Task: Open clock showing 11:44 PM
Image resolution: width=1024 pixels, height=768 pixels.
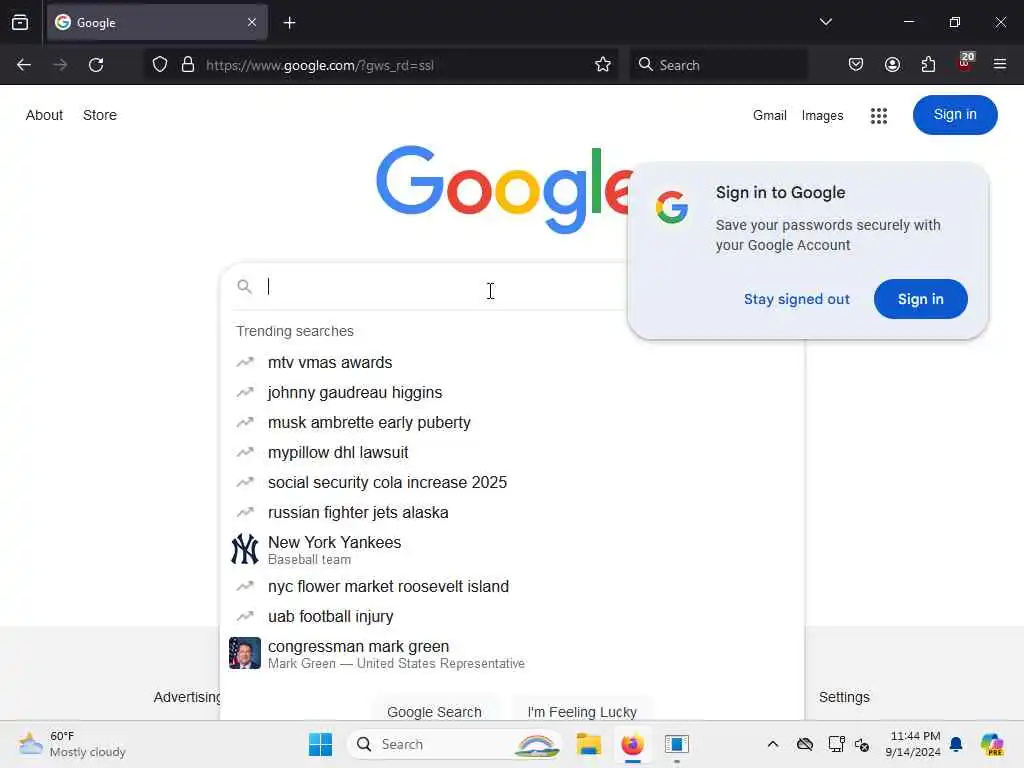Action: point(913,744)
